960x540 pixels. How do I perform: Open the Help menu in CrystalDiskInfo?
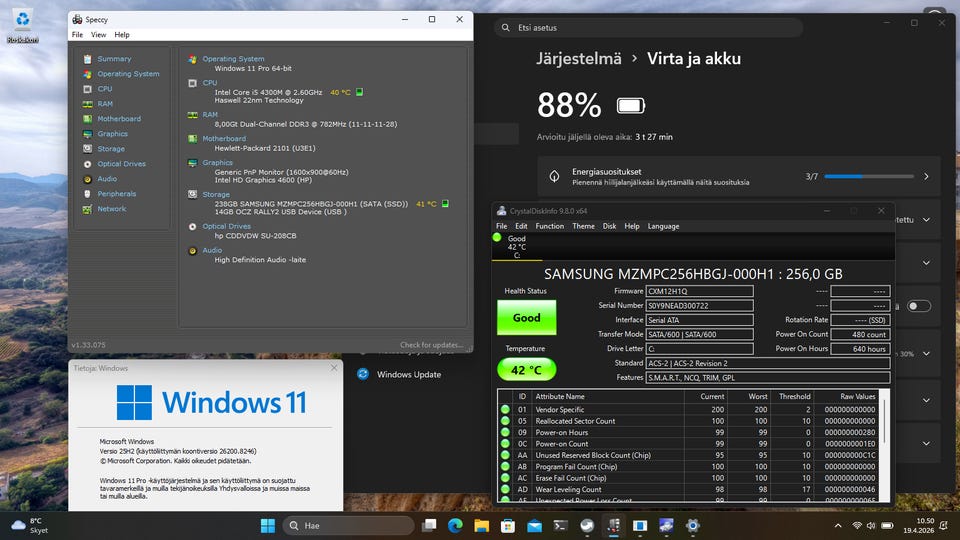632,226
